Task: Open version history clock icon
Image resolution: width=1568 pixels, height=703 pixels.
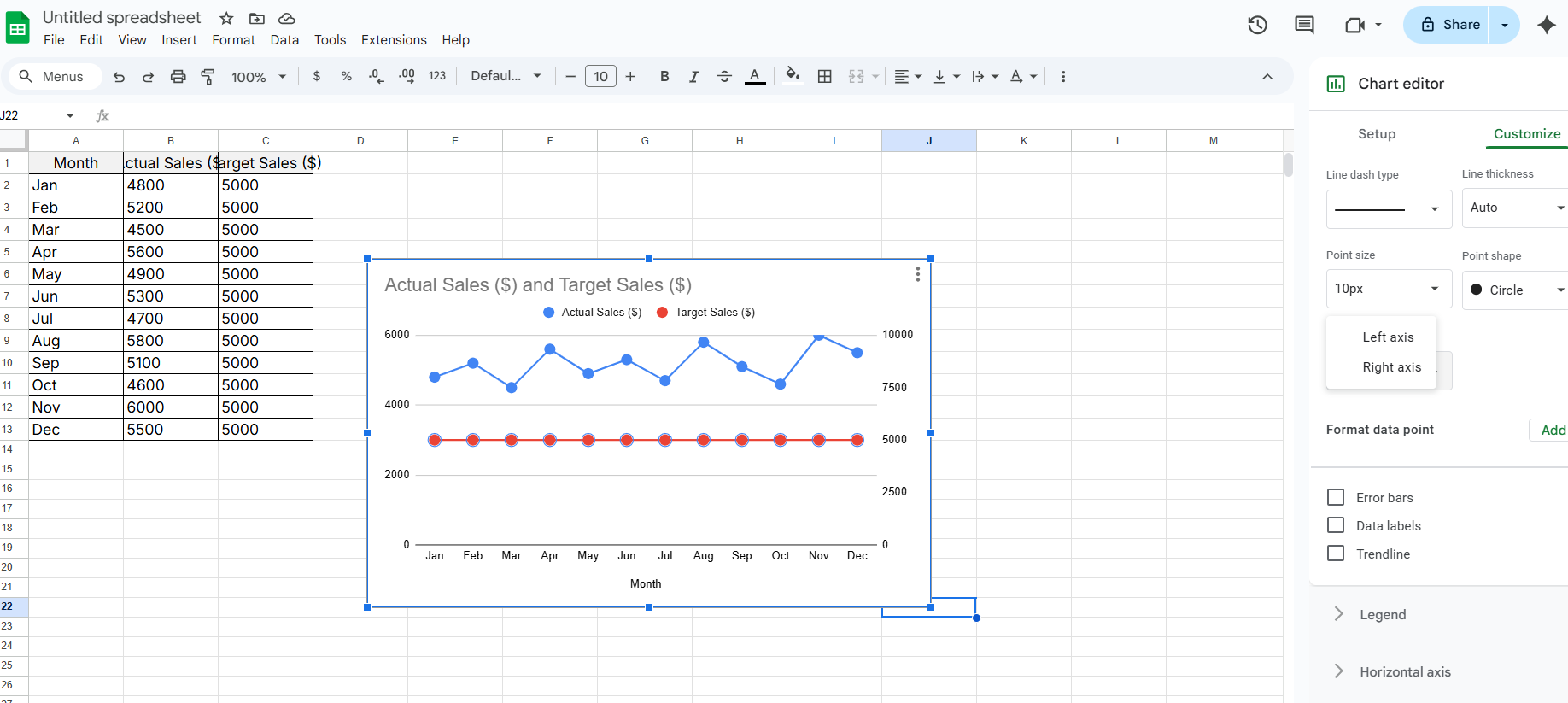Action: (1257, 25)
